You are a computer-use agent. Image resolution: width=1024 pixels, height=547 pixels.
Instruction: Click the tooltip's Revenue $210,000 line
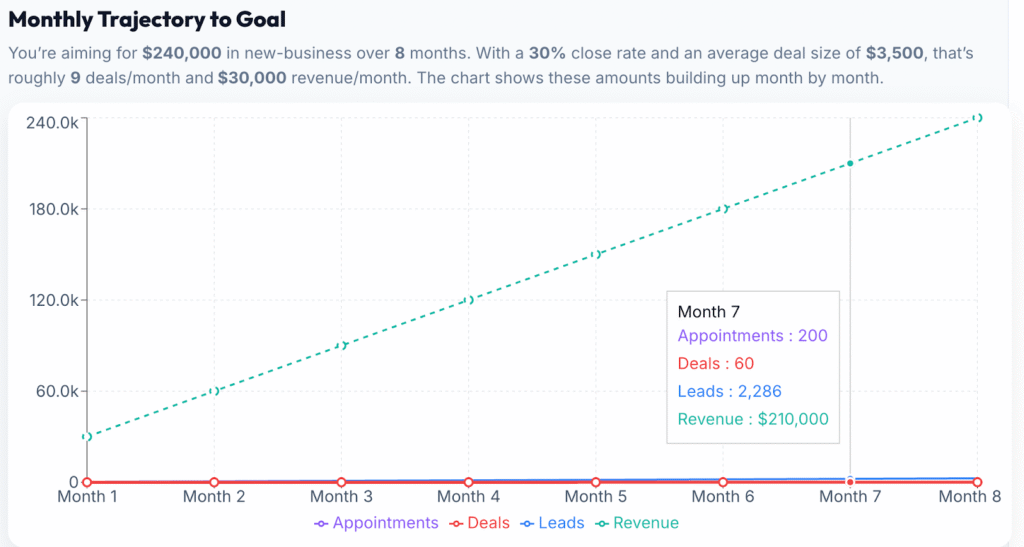753,419
